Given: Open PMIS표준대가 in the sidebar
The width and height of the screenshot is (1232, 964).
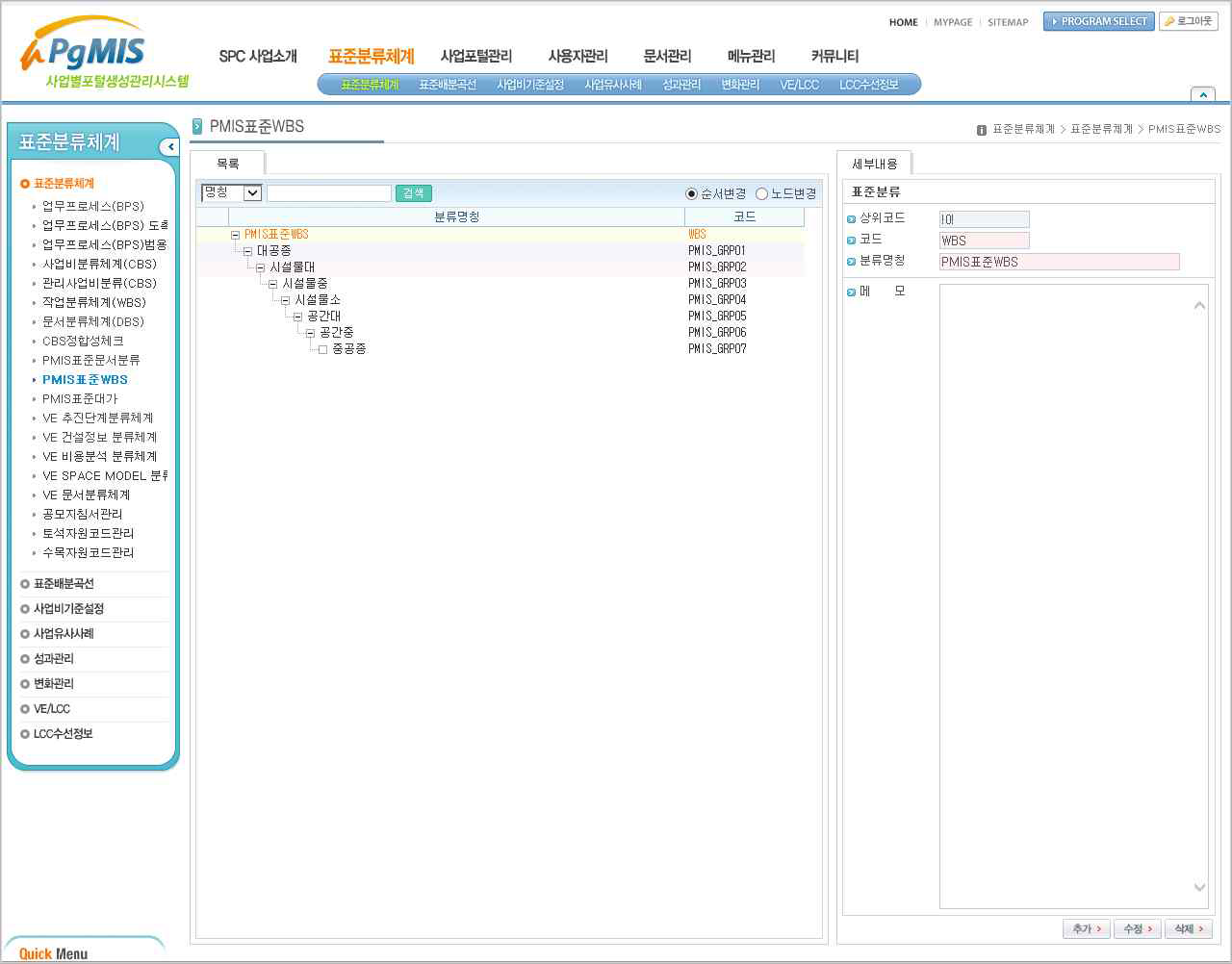Looking at the screenshot, I should (80, 398).
